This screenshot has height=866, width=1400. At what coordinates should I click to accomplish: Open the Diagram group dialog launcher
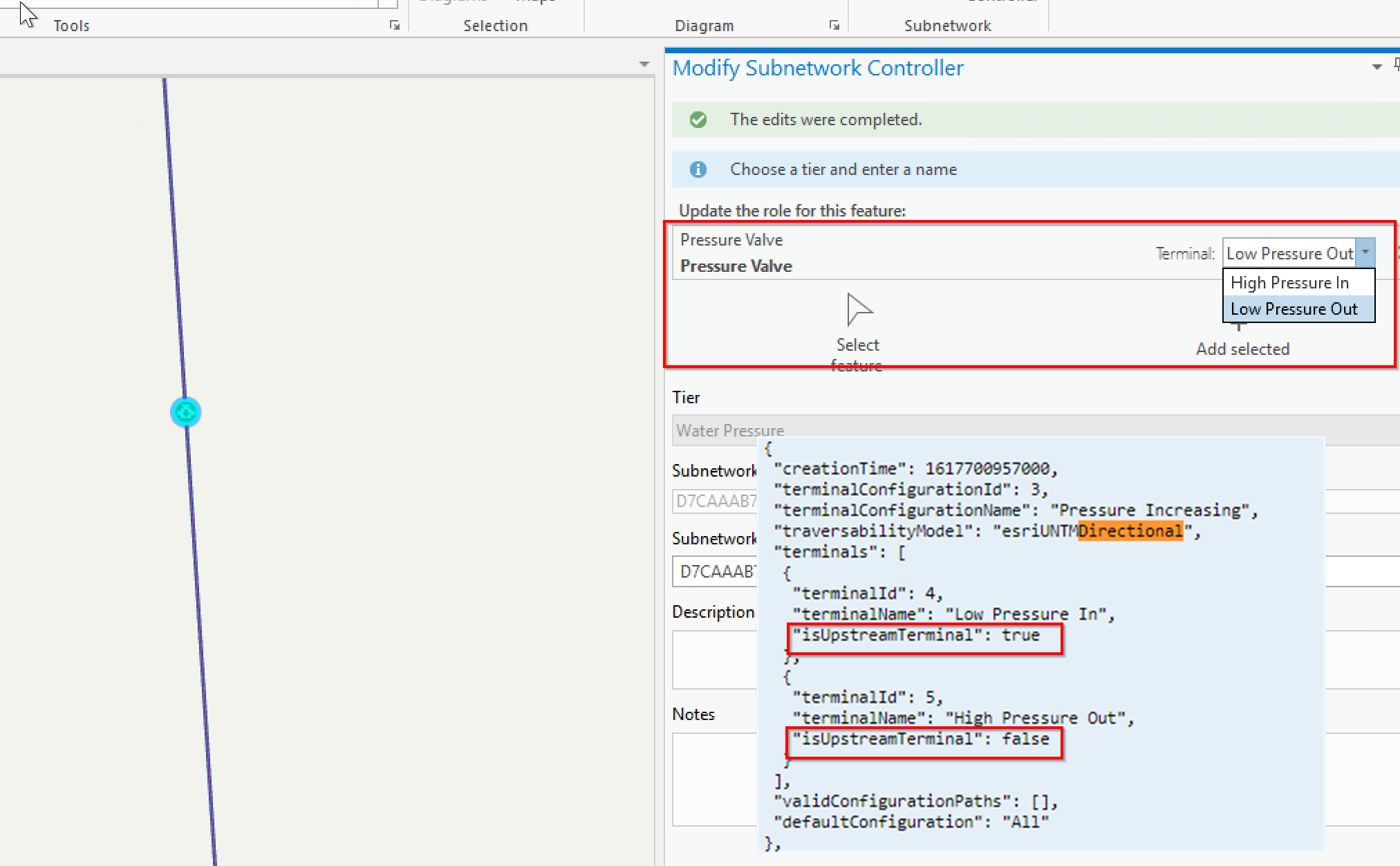(834, 25)
